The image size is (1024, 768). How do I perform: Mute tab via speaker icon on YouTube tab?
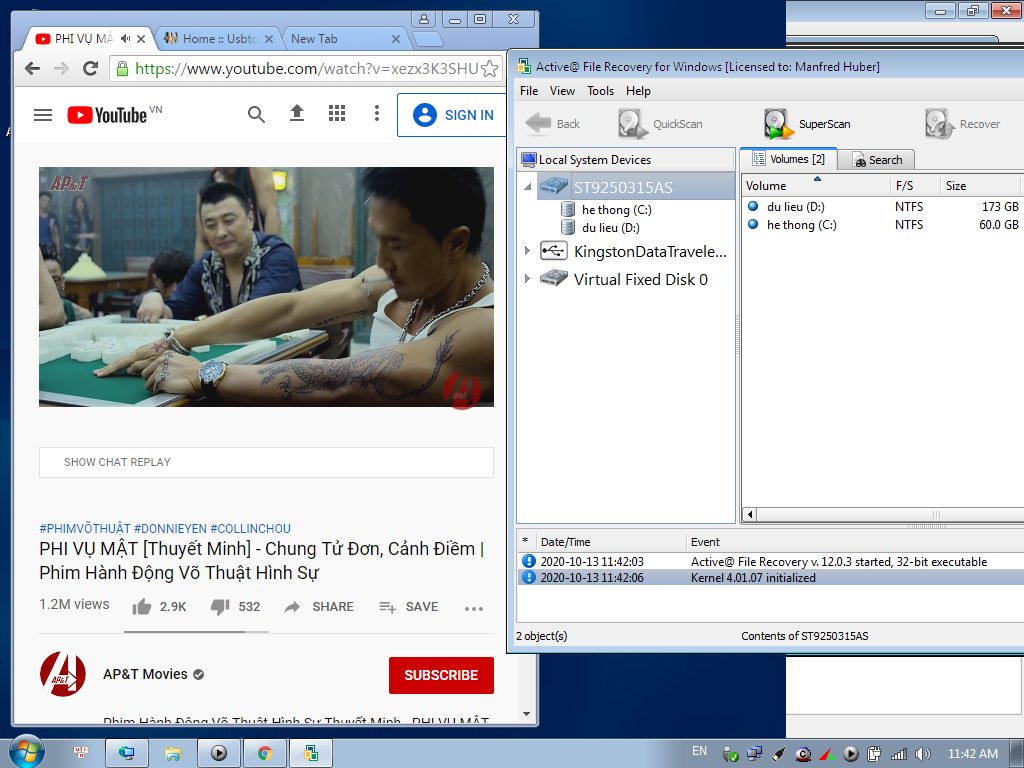pos(125,39)
